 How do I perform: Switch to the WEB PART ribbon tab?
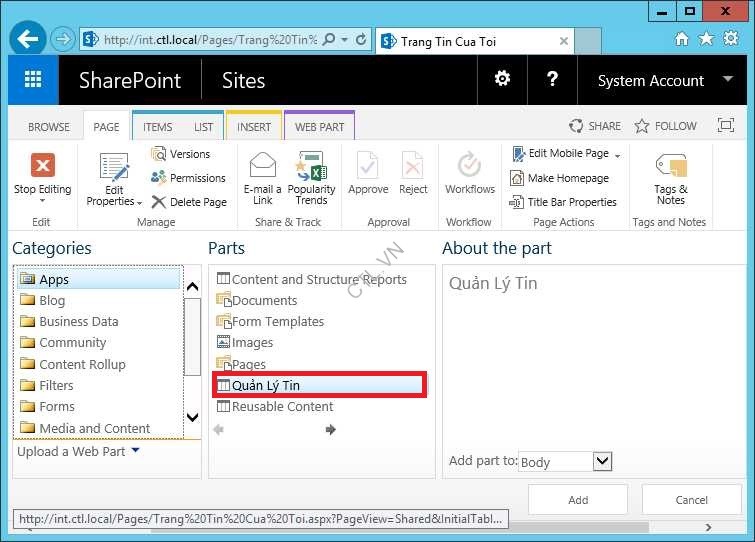[x=319, y=127]
